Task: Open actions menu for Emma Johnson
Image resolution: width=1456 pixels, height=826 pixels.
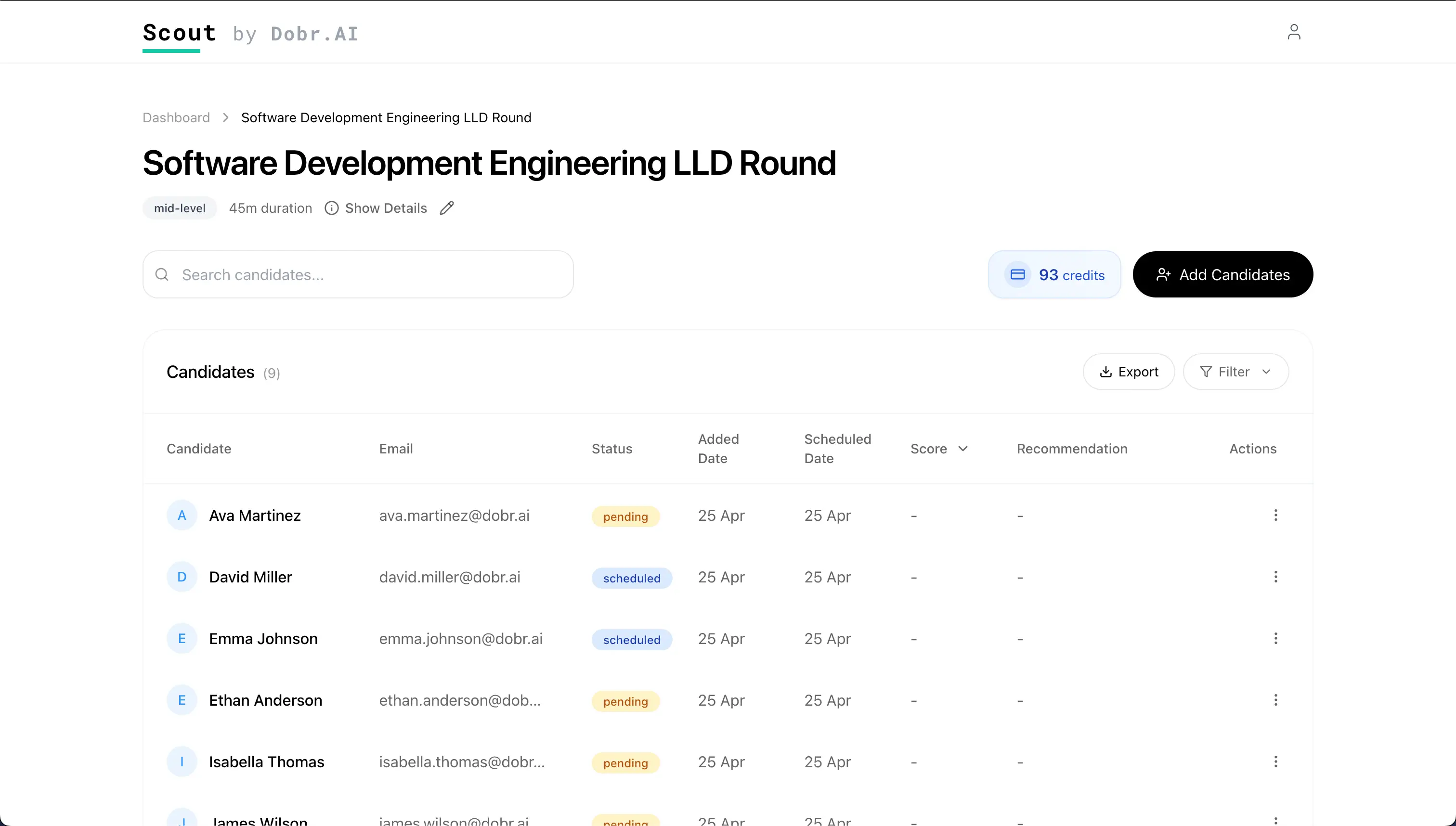Action: (x=1275, y=638)
